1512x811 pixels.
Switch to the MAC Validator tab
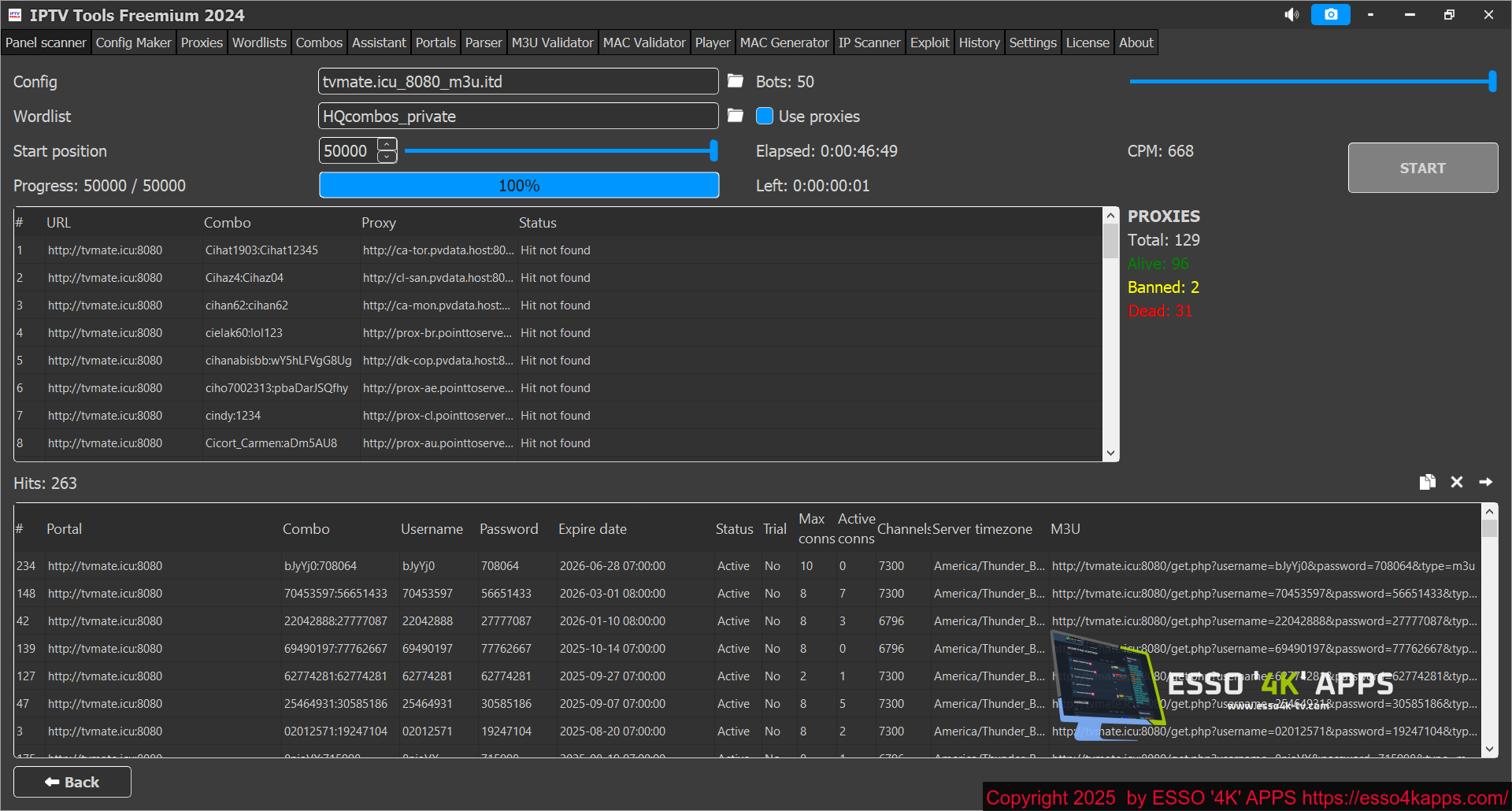tap(644, 43)
